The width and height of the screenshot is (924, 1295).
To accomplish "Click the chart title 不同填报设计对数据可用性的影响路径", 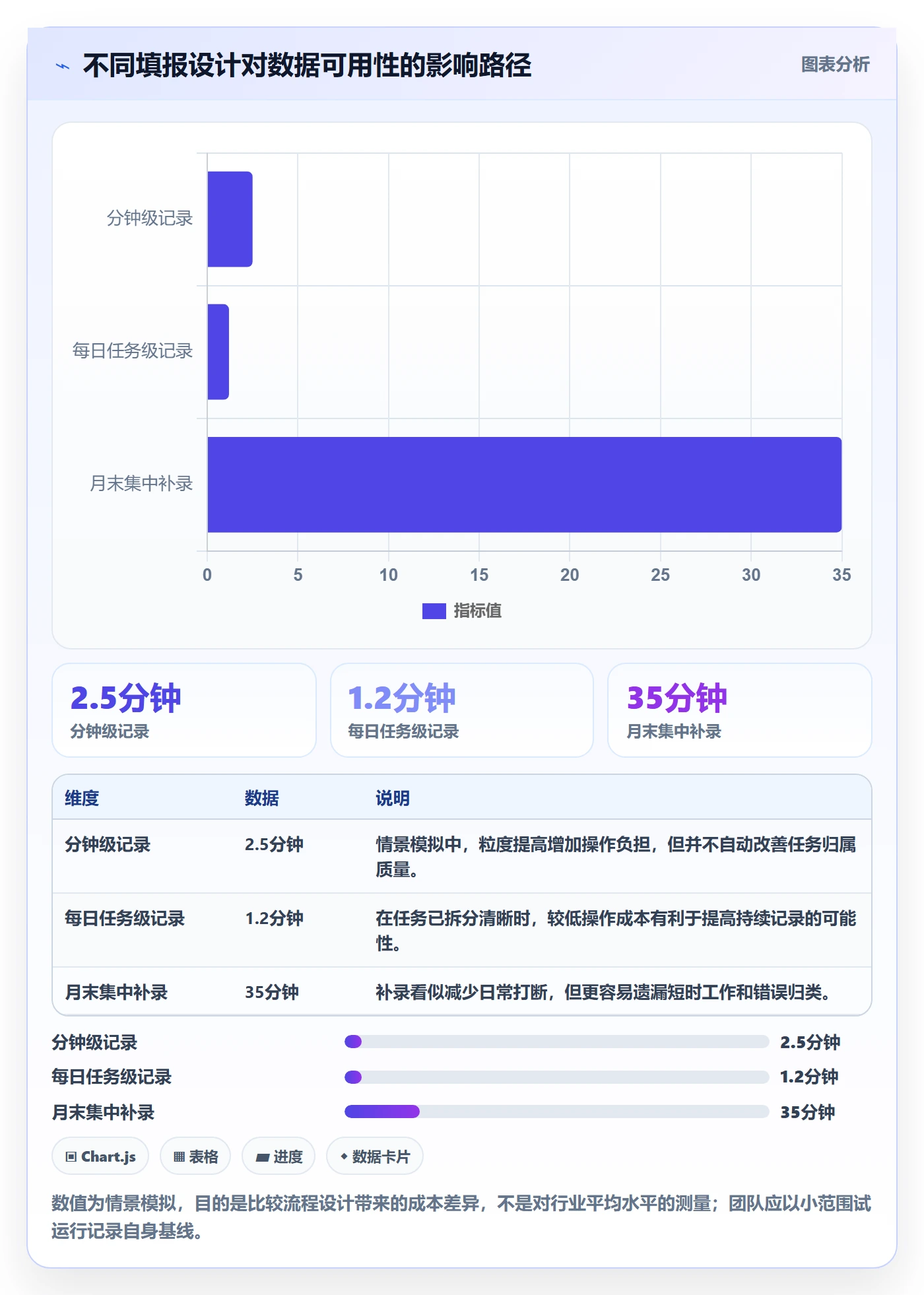I will pyautogui.click(x=308, y=66).
